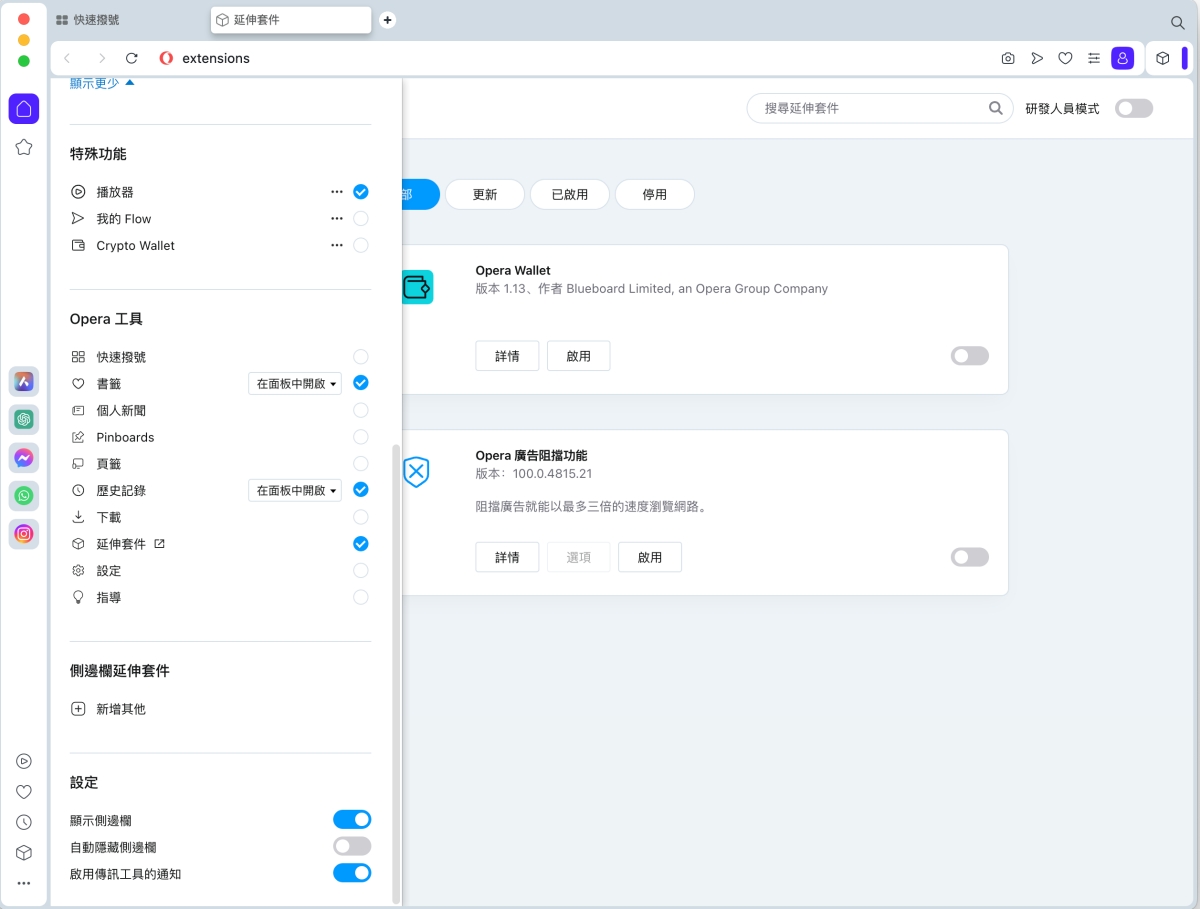Click the Opera Wallet extension icon
This screenshot has width=1200, height=909.
416,287
